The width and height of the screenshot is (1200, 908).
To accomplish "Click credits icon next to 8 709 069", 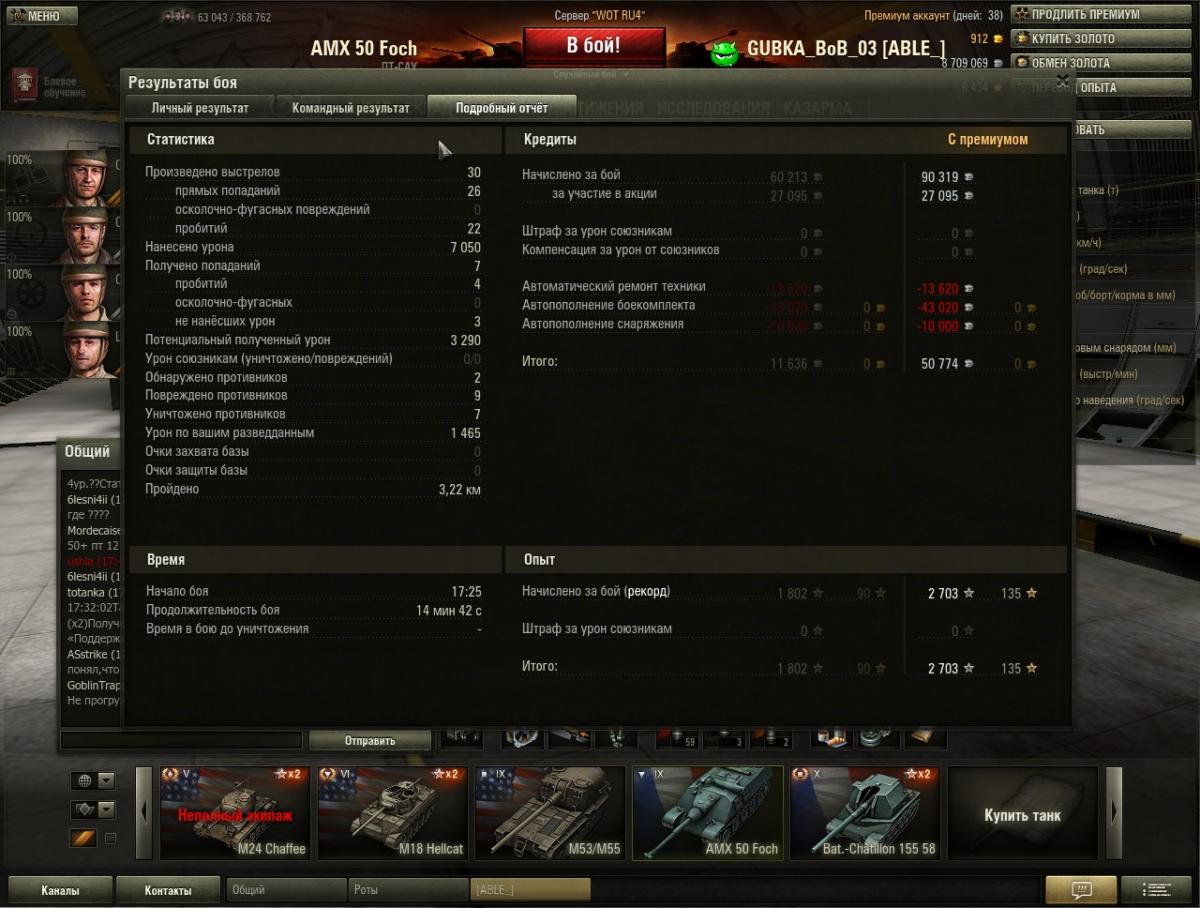I will (999, 63).
